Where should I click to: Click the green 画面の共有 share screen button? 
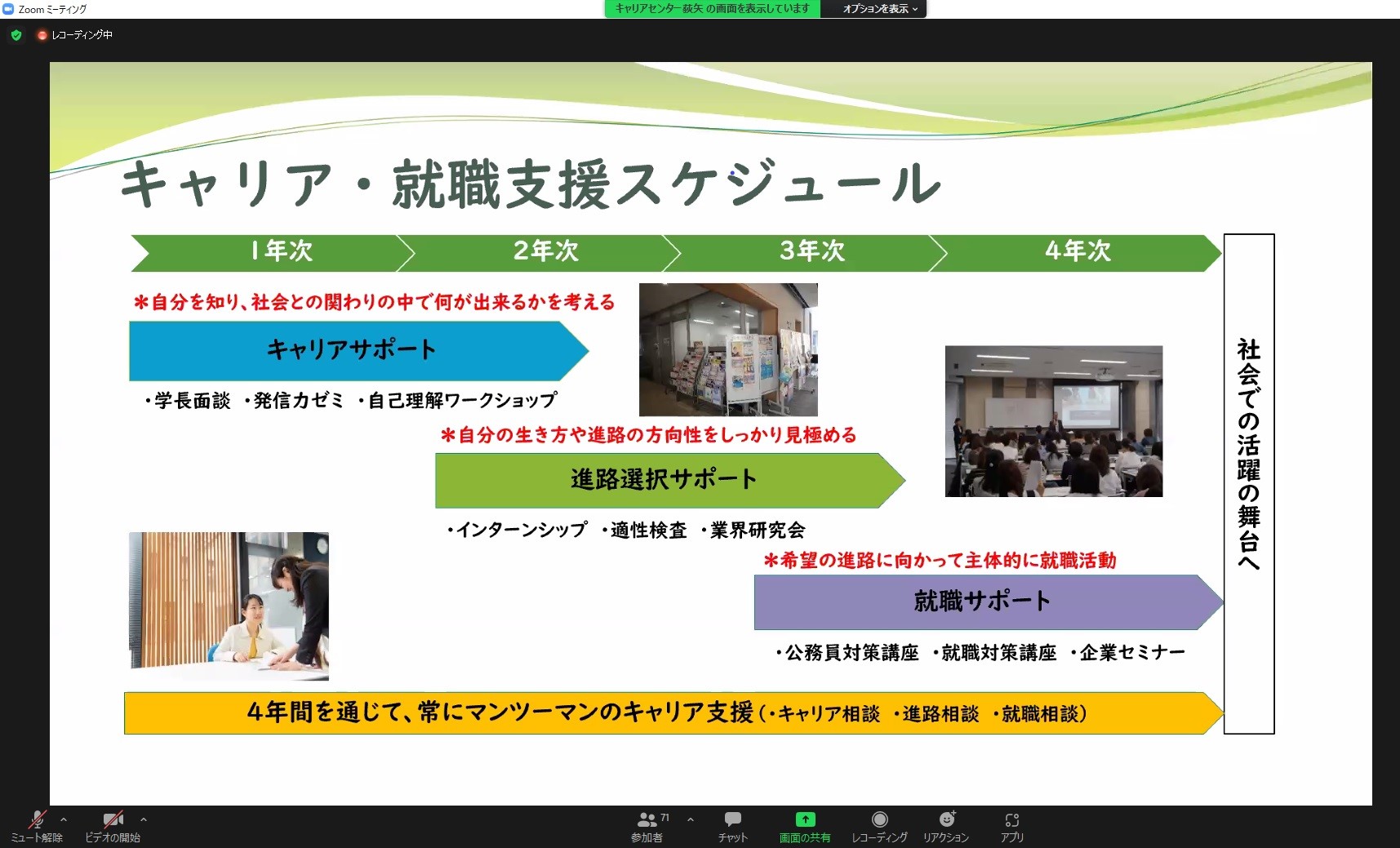[x=805, y=826]
